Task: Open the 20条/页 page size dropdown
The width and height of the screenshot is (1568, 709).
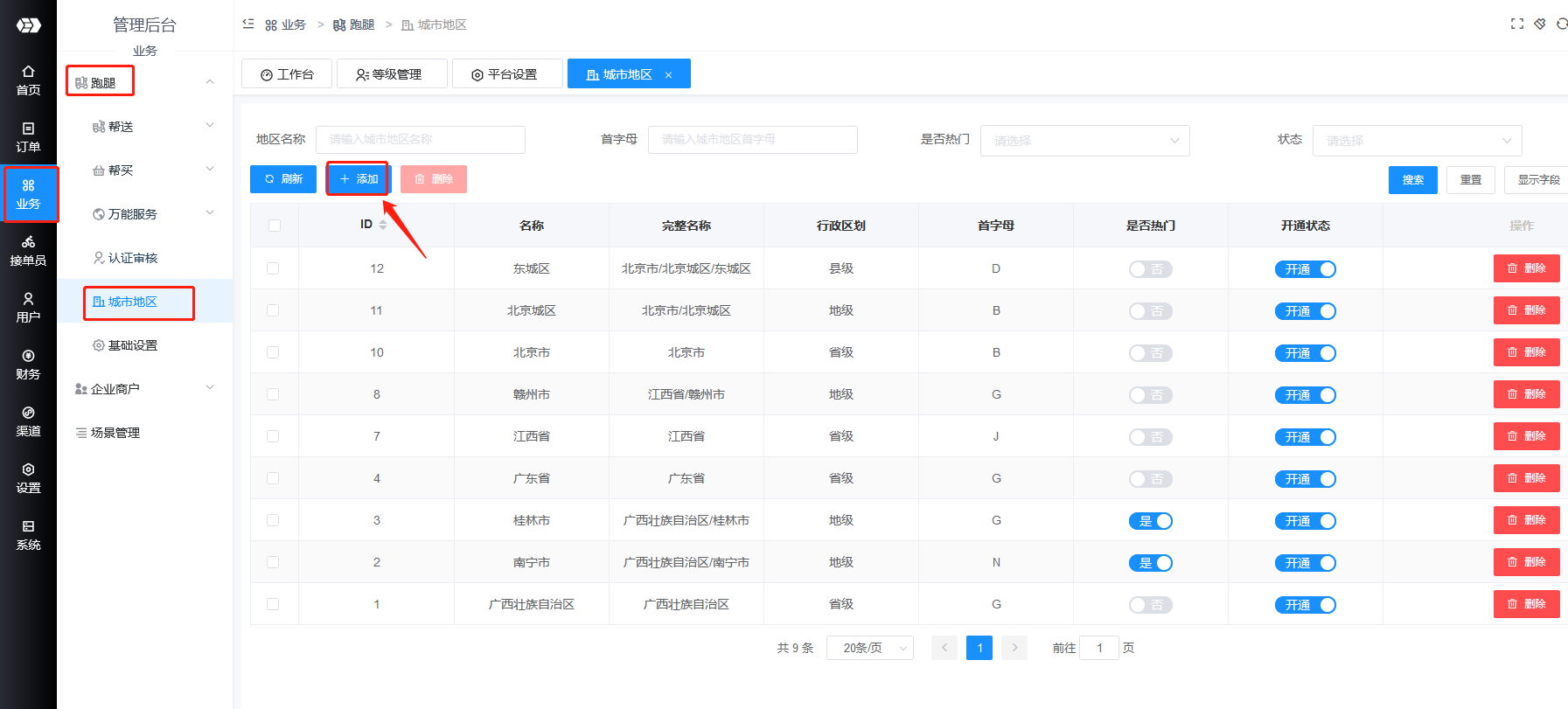Action: point(870,648)
